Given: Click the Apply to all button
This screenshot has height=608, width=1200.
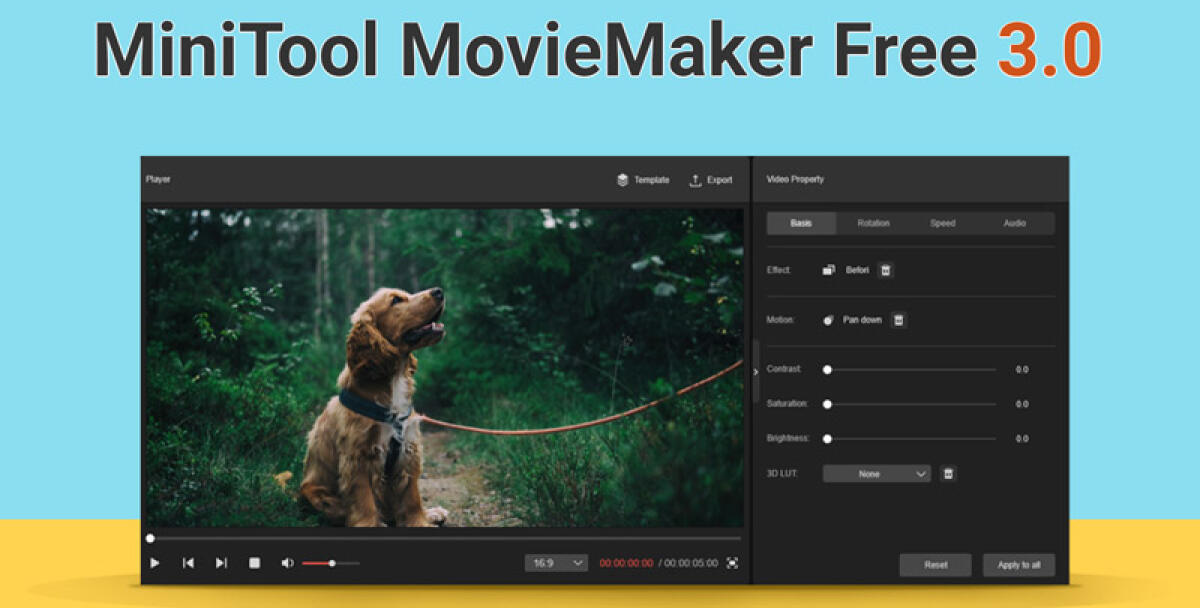Looking at the screenshot, I should pyautogui.click(x=1019, y=565).
